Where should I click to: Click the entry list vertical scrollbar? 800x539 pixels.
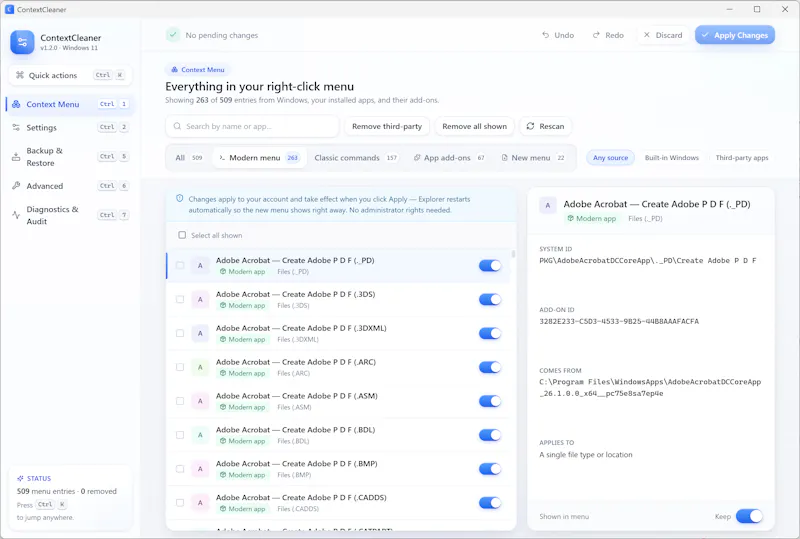(x=513, y=254)
